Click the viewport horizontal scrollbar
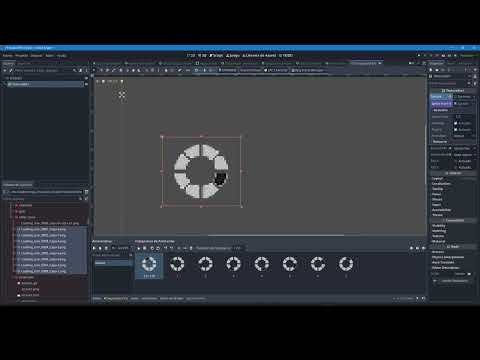480x360 pixels. (x=276, y=235)
